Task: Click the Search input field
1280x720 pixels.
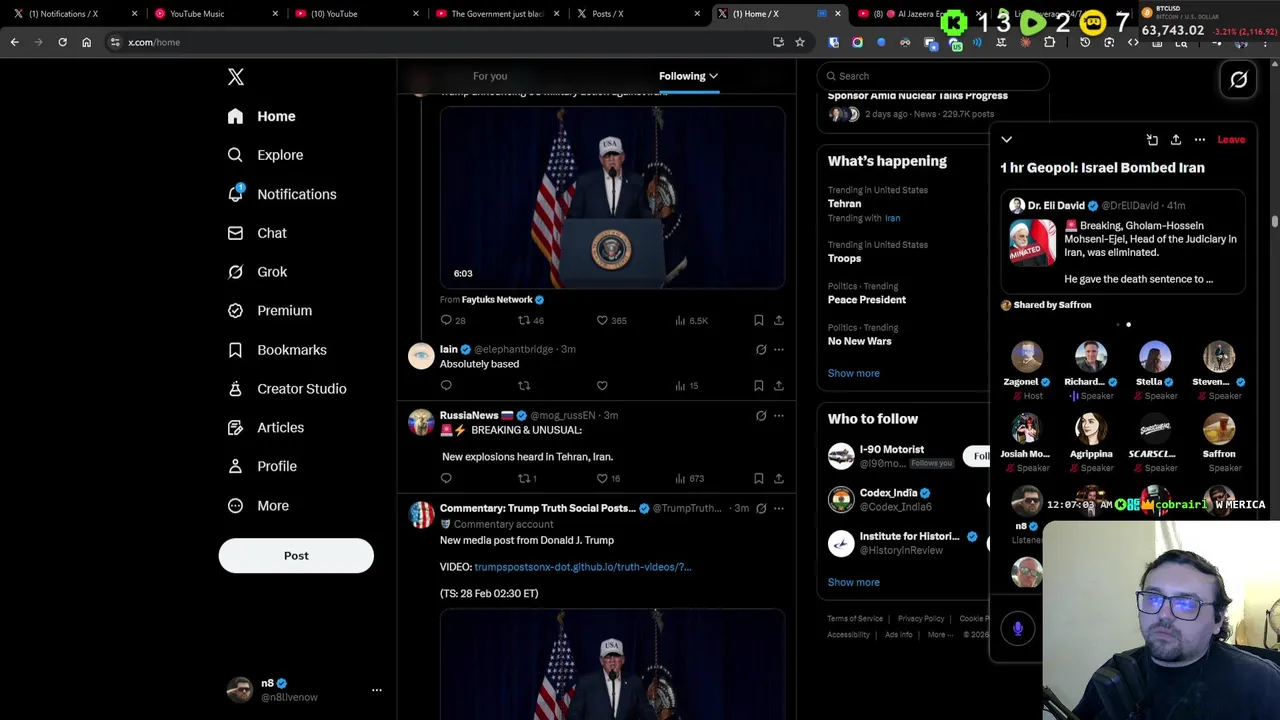Action: (933, 76)
